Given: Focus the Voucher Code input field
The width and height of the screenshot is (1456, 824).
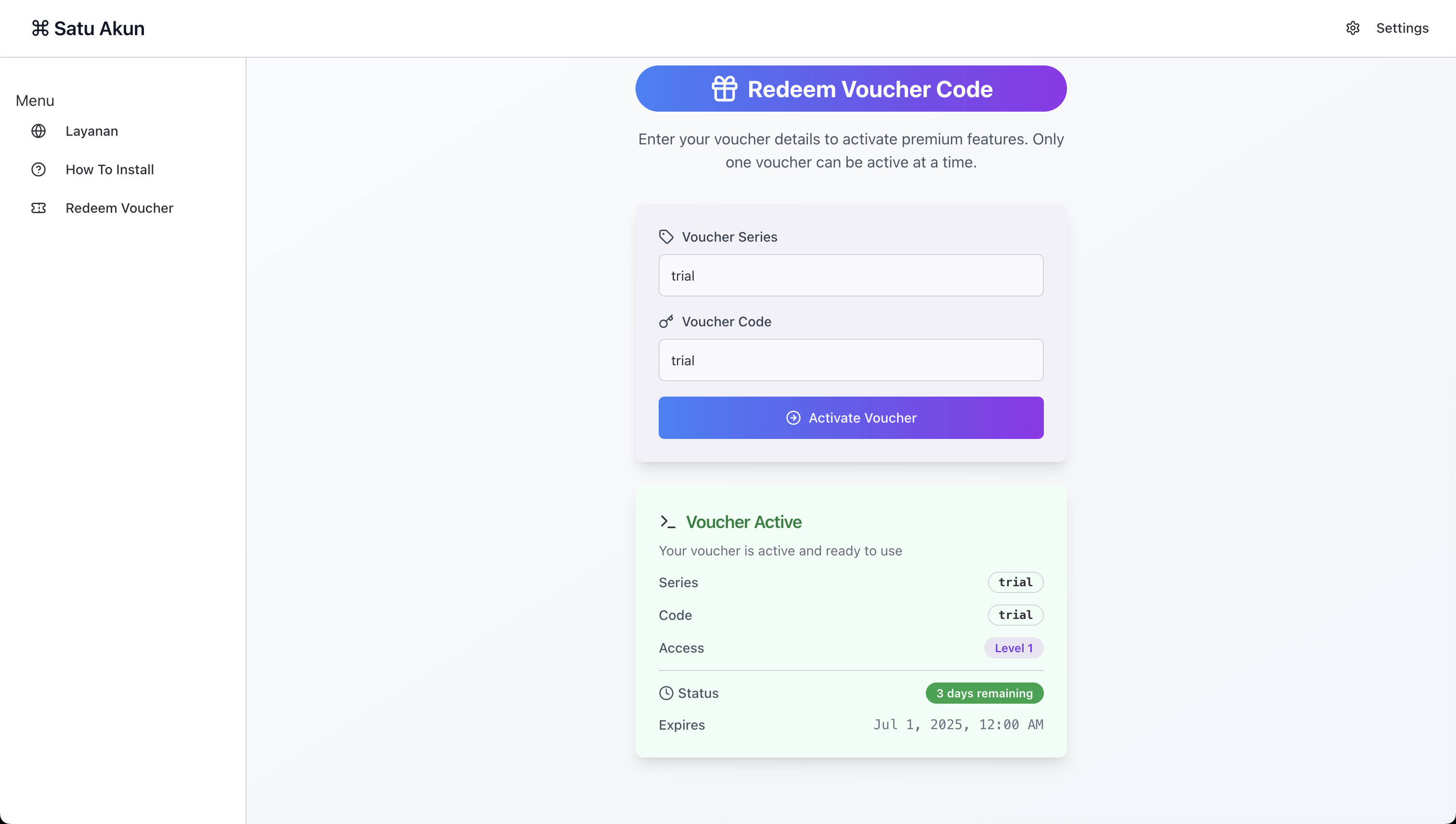Looking at the screenshot, I should tap(851, 360).
